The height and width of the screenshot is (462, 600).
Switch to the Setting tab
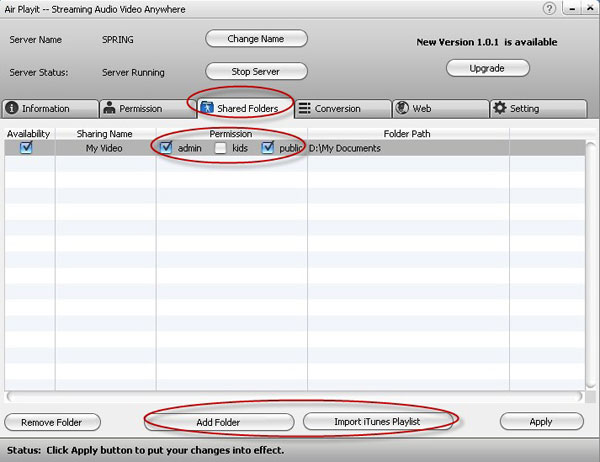coord(538,109)
